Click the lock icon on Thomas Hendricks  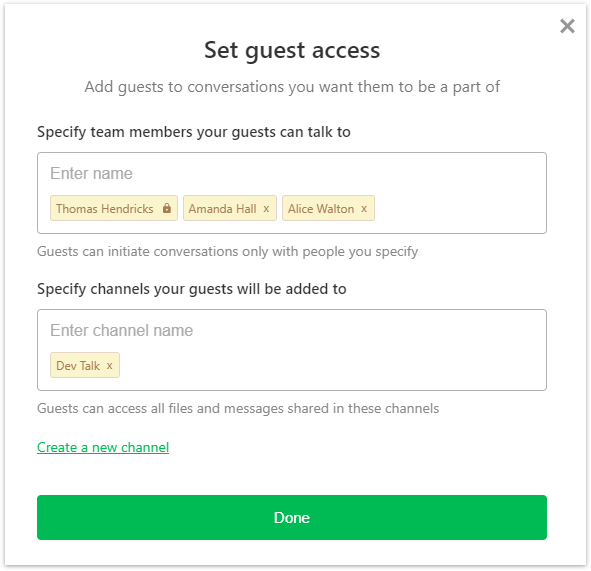167,208
